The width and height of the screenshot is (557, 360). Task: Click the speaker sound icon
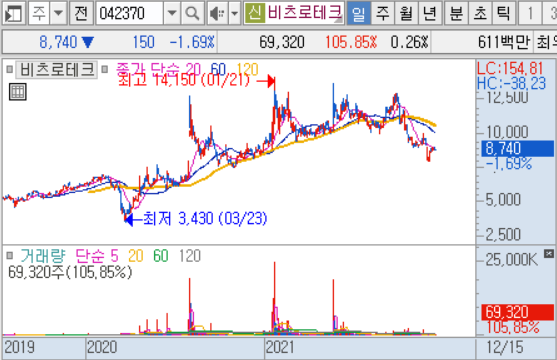(217, 14)
